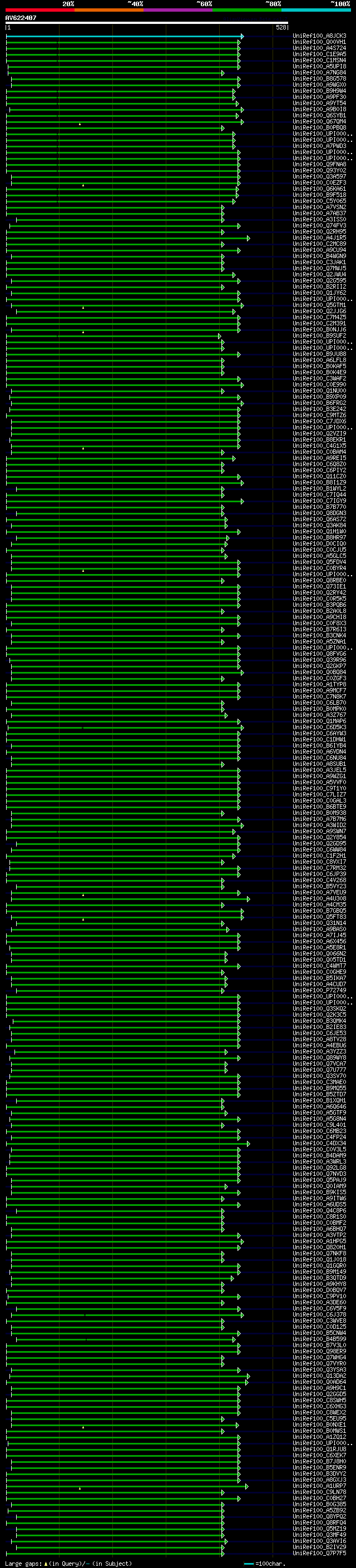This screenshot has width=356, height=1568.
Task: Select the UniRef100_B2IV29 label
Action: tap(319, 1547)
